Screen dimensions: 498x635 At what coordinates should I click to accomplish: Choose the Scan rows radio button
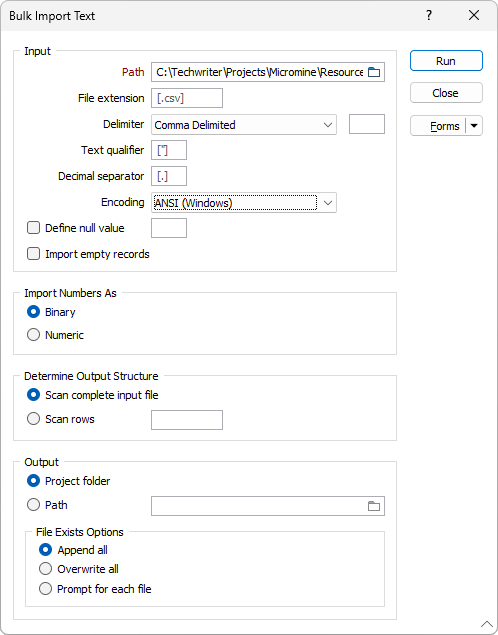(33, 419)
